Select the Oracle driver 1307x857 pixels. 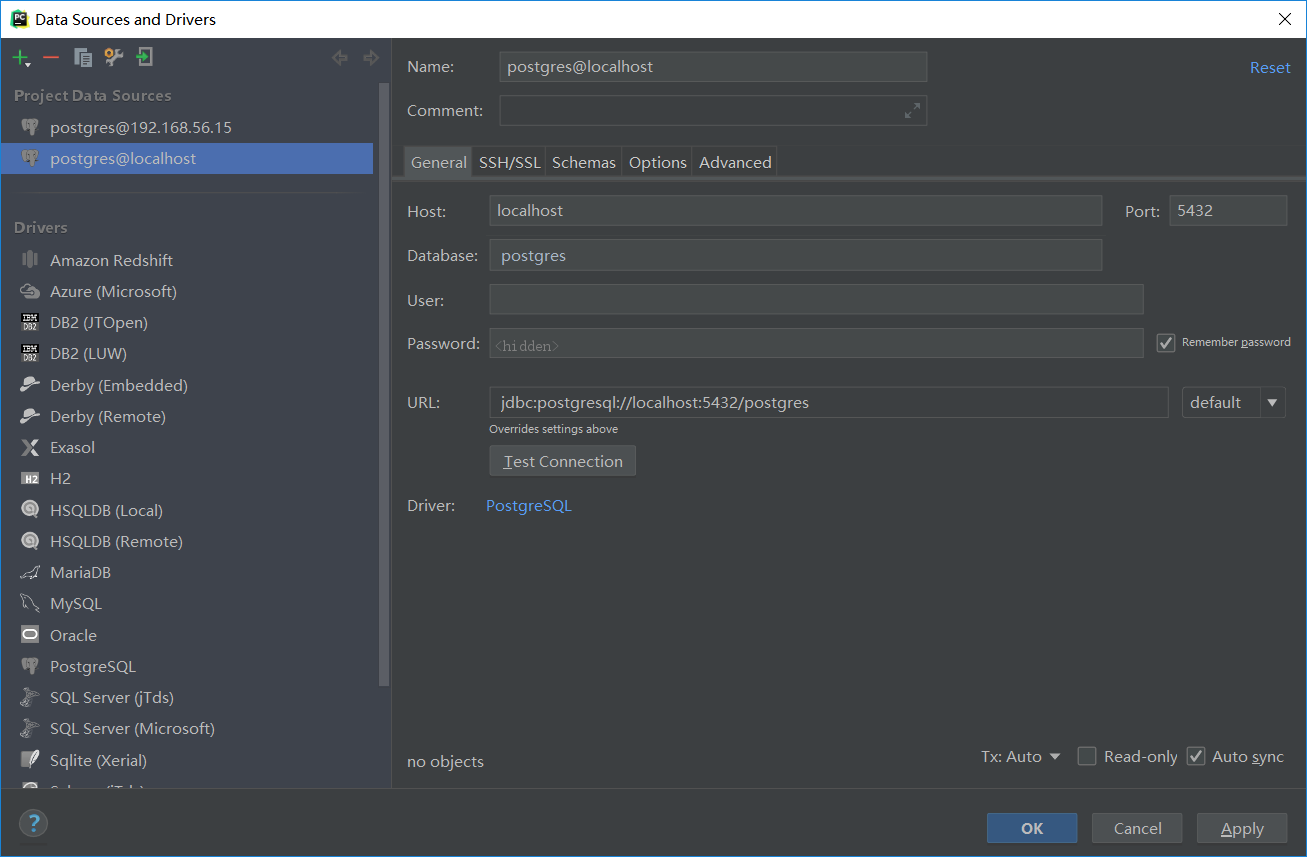coord(73,635)
